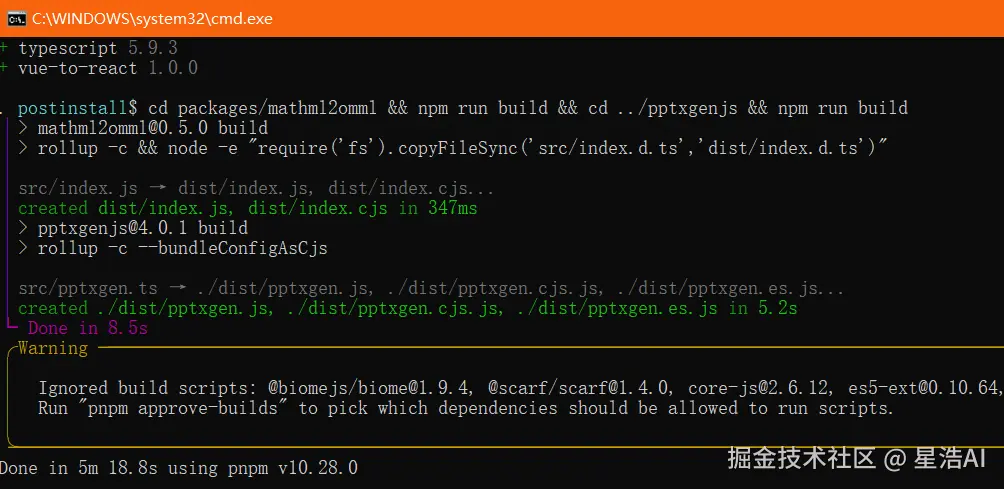This screenshot has width=1004, height=489.
Task: Click the yellow Warning box heading
Action: 53,348
